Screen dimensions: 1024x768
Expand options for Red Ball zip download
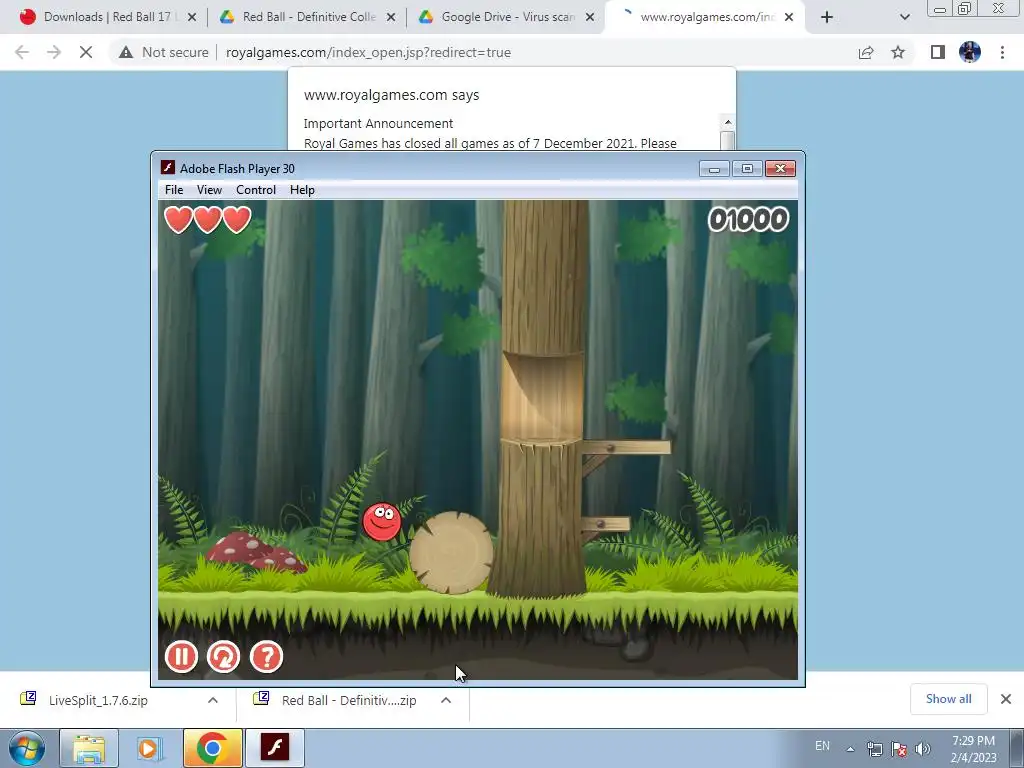(x=446, y=700)
